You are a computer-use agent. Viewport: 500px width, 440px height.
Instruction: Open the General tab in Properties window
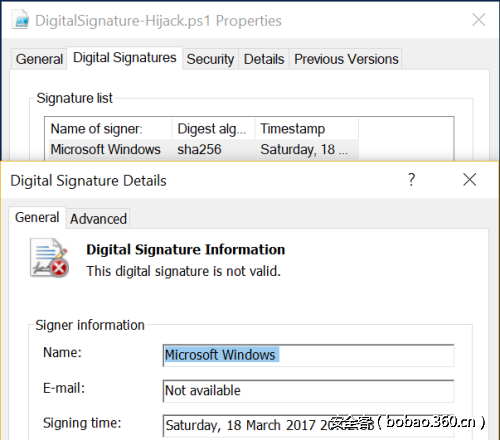(x=39, y=59)
